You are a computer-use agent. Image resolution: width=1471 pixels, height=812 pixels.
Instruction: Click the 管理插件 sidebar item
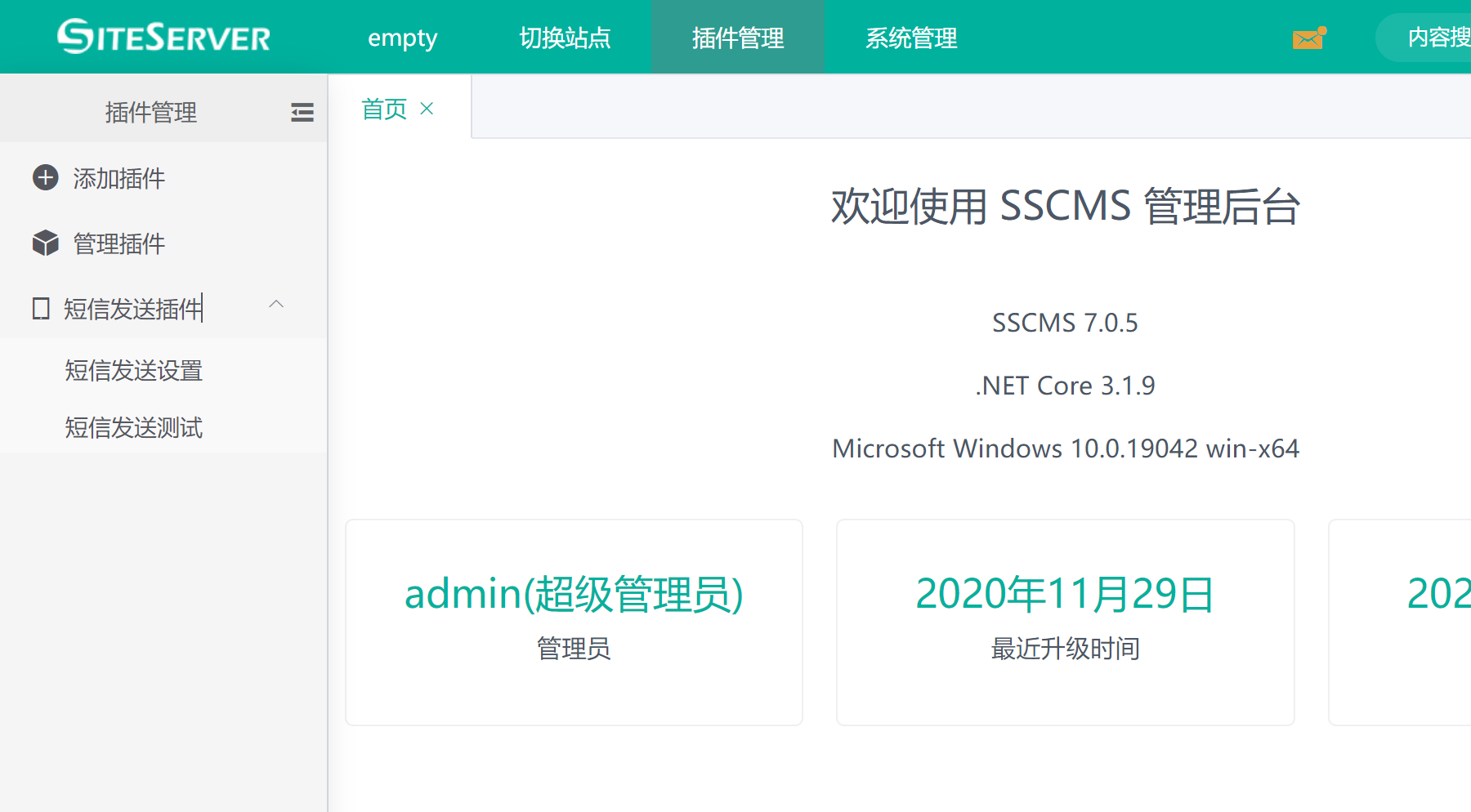(x=119, y=243)
